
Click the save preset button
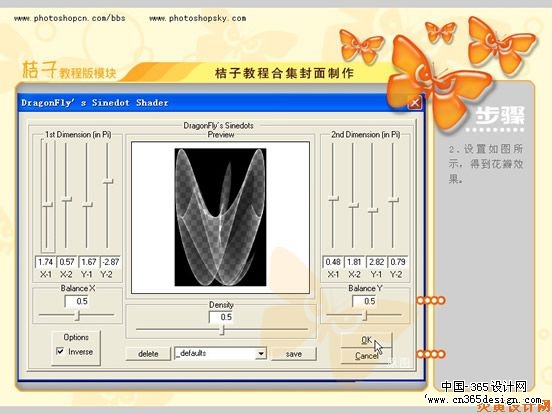tap(294, 354)
